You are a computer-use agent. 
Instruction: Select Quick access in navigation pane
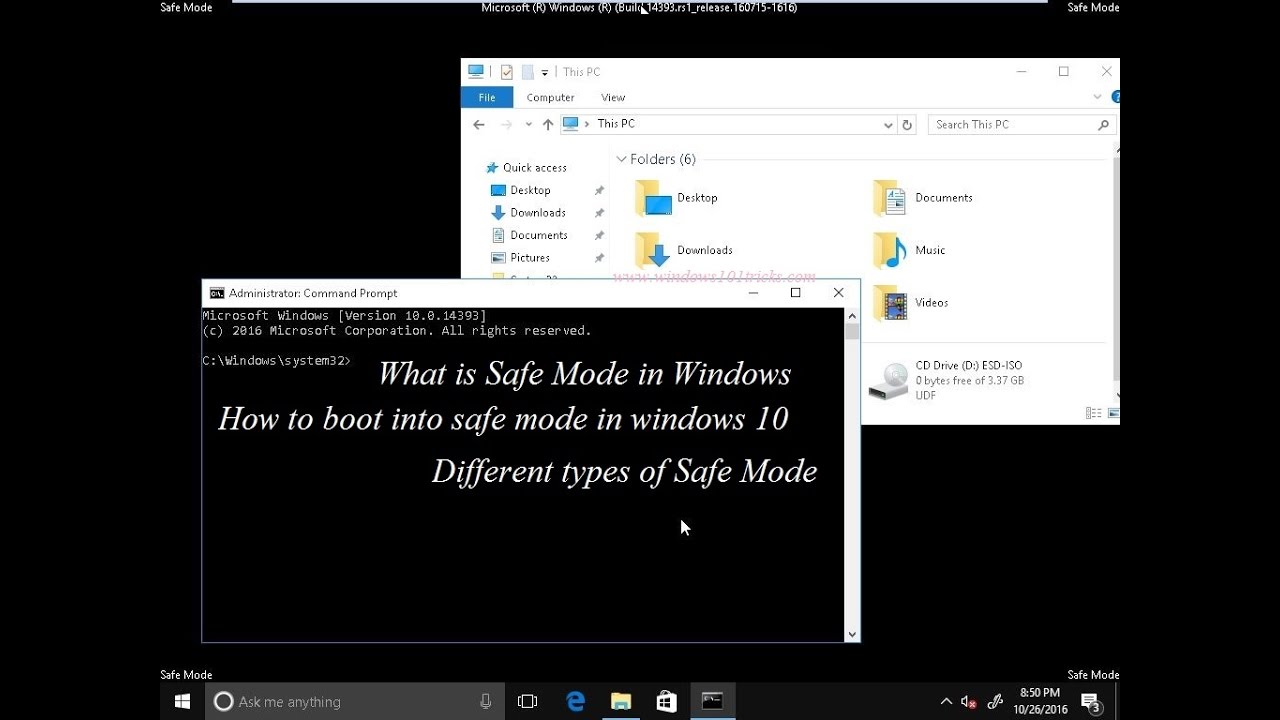pos(526,168)
